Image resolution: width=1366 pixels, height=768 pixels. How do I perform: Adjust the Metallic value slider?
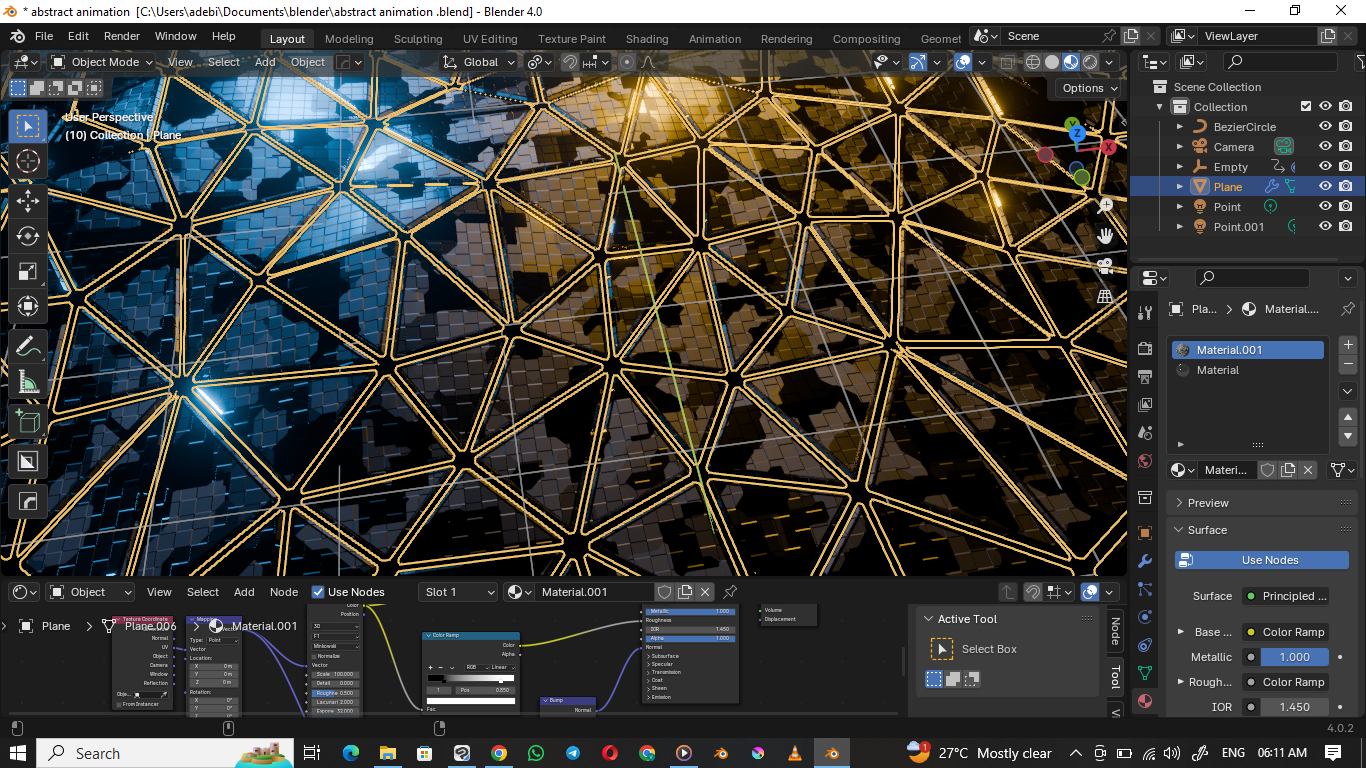click(1294, 657)
